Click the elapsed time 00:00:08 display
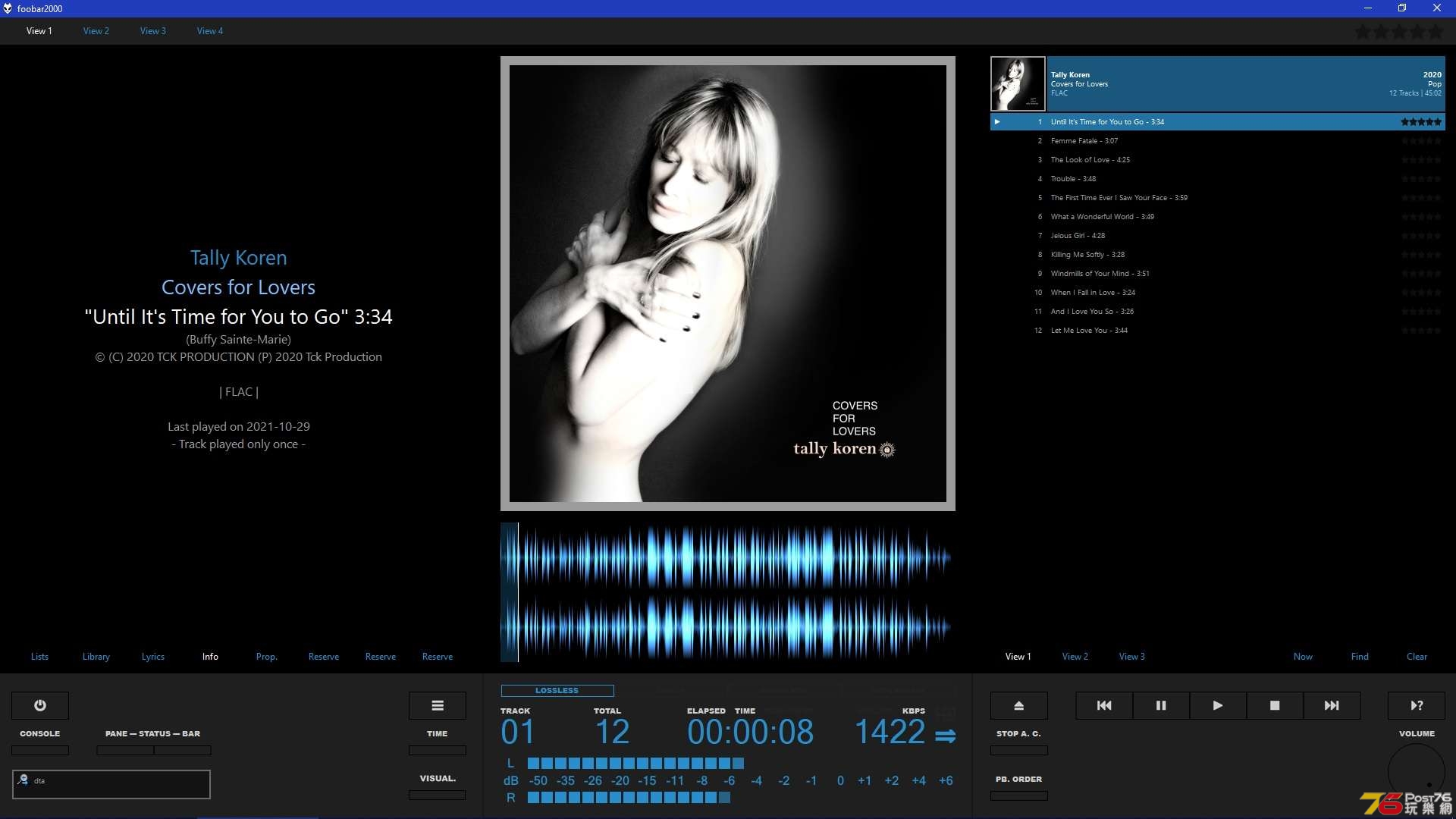1456x819 pixels. tap(750, 733)
